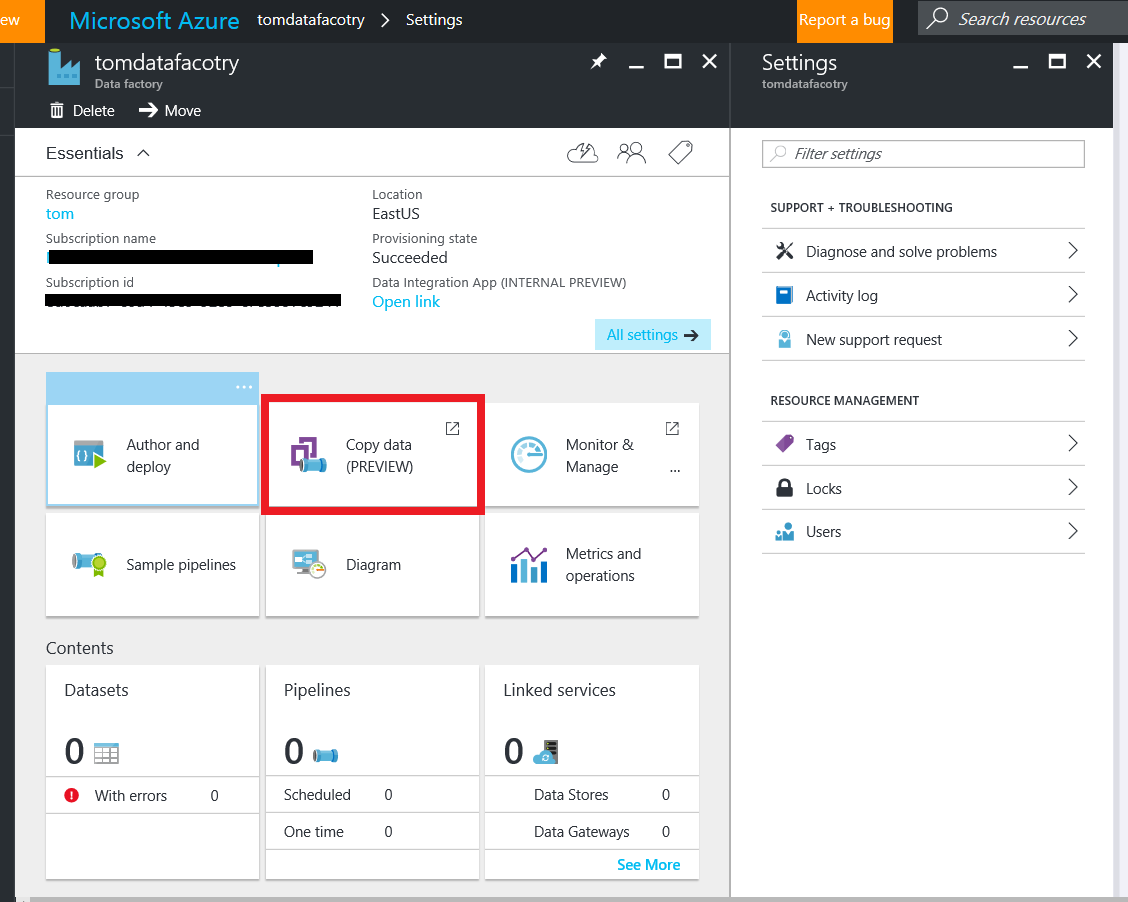Open the Locks settings entry
The image size is (1128, 902).
(x=923, y=488)
